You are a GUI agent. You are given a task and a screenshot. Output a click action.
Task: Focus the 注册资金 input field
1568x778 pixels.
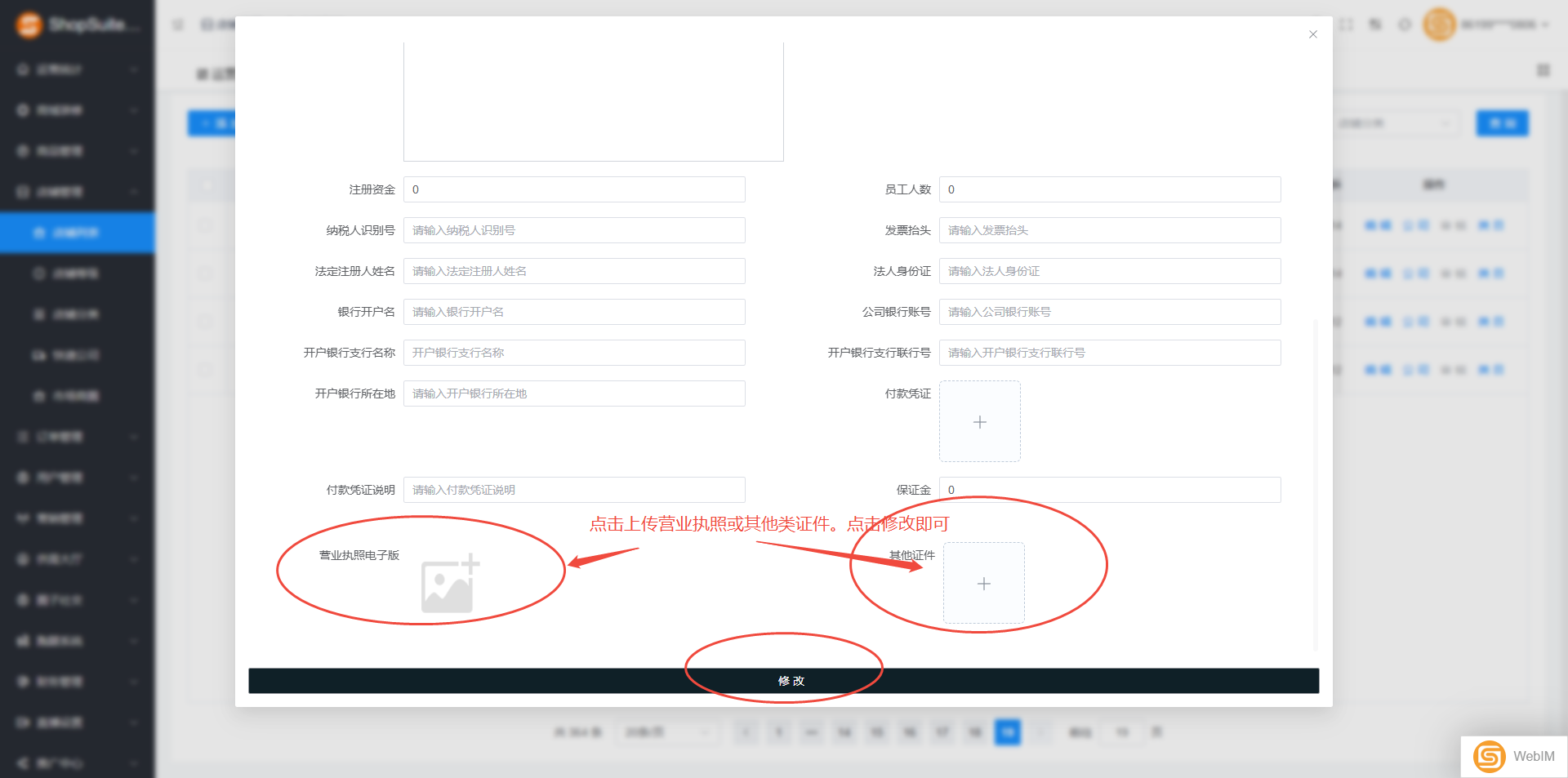[574, 189]
